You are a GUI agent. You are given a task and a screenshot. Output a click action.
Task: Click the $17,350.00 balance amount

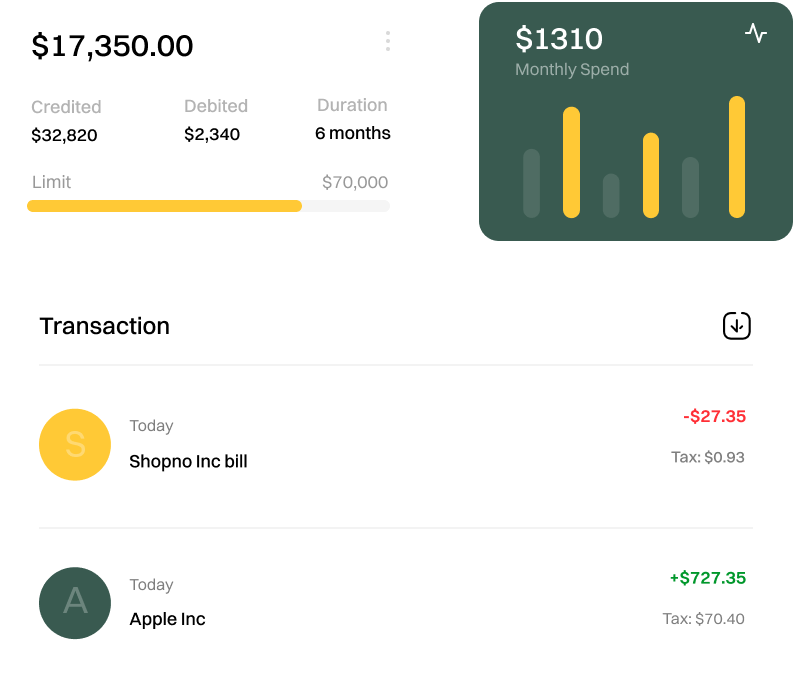click(112, 46)
